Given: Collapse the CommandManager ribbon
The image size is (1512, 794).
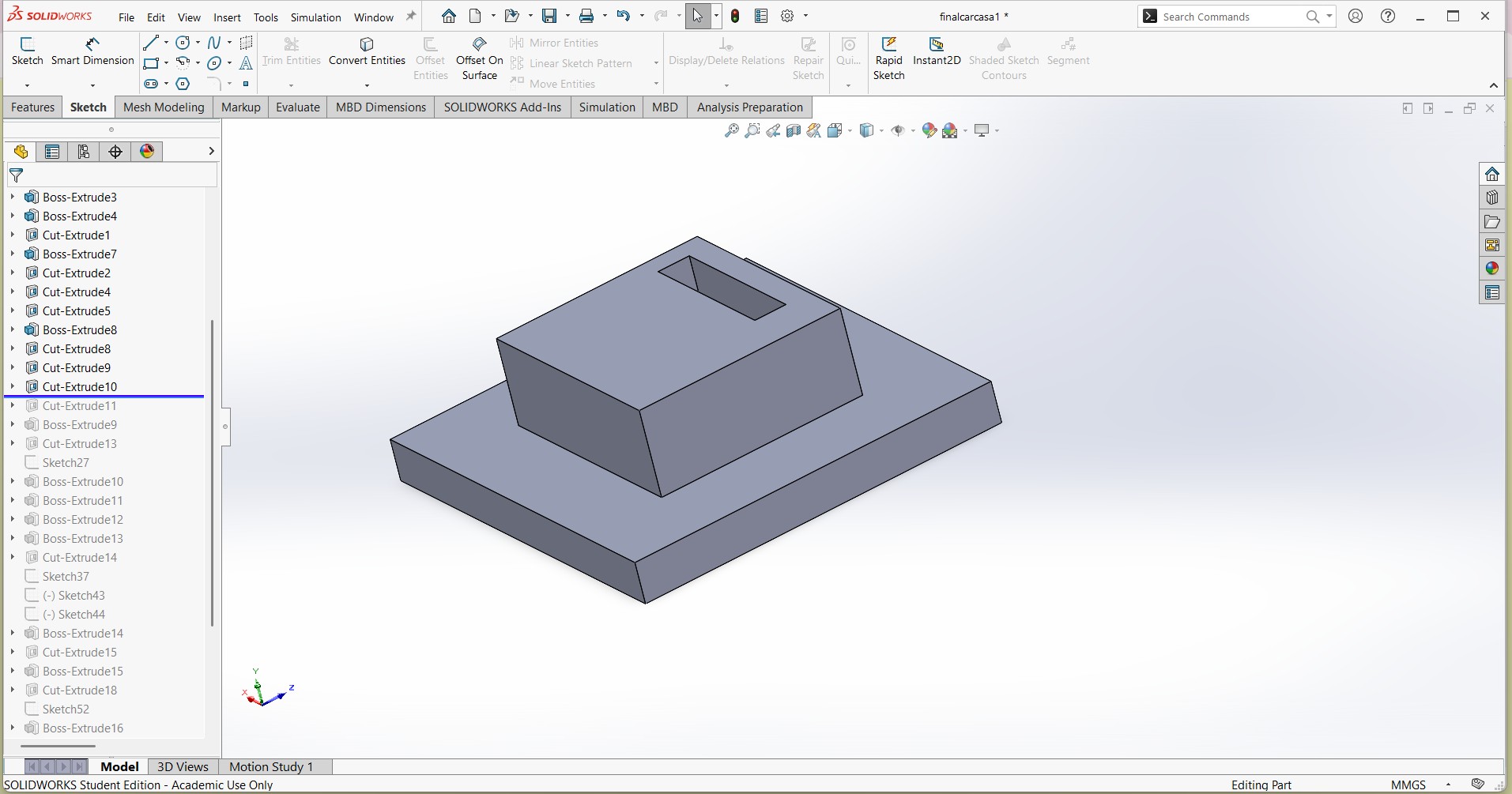Looking at the screenshot, I should [1493, 85].
